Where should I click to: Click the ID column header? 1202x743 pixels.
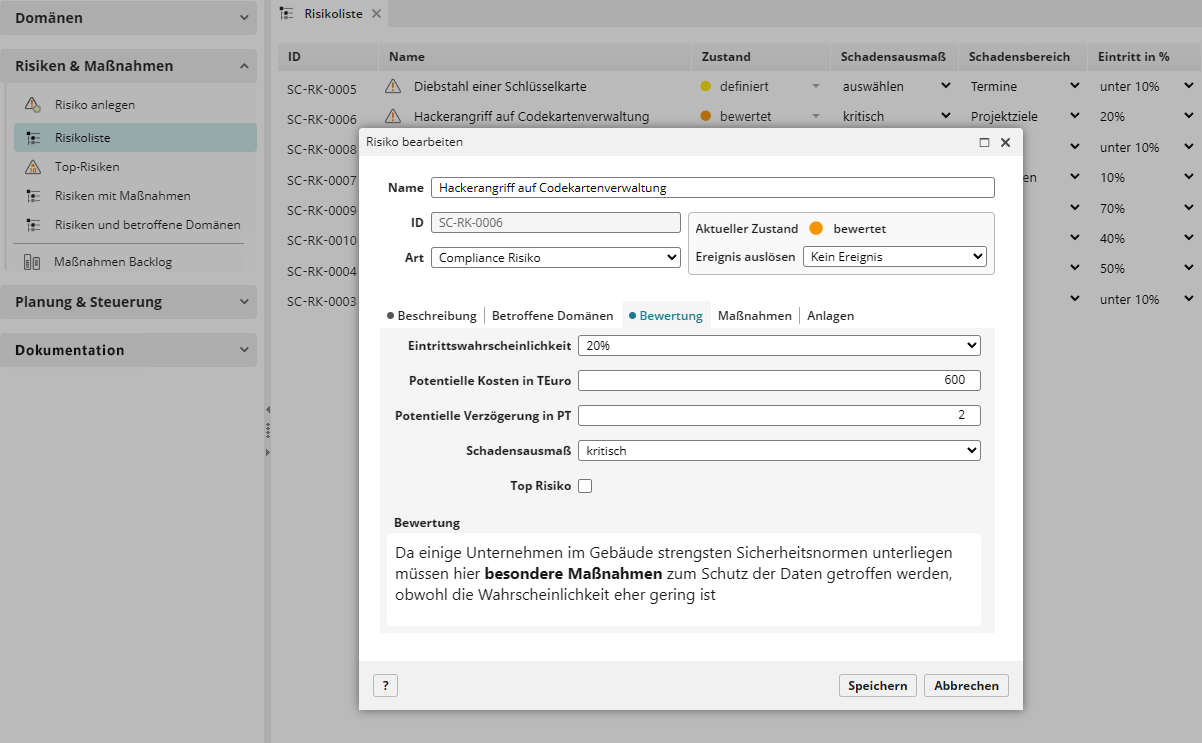pos(329,57)
